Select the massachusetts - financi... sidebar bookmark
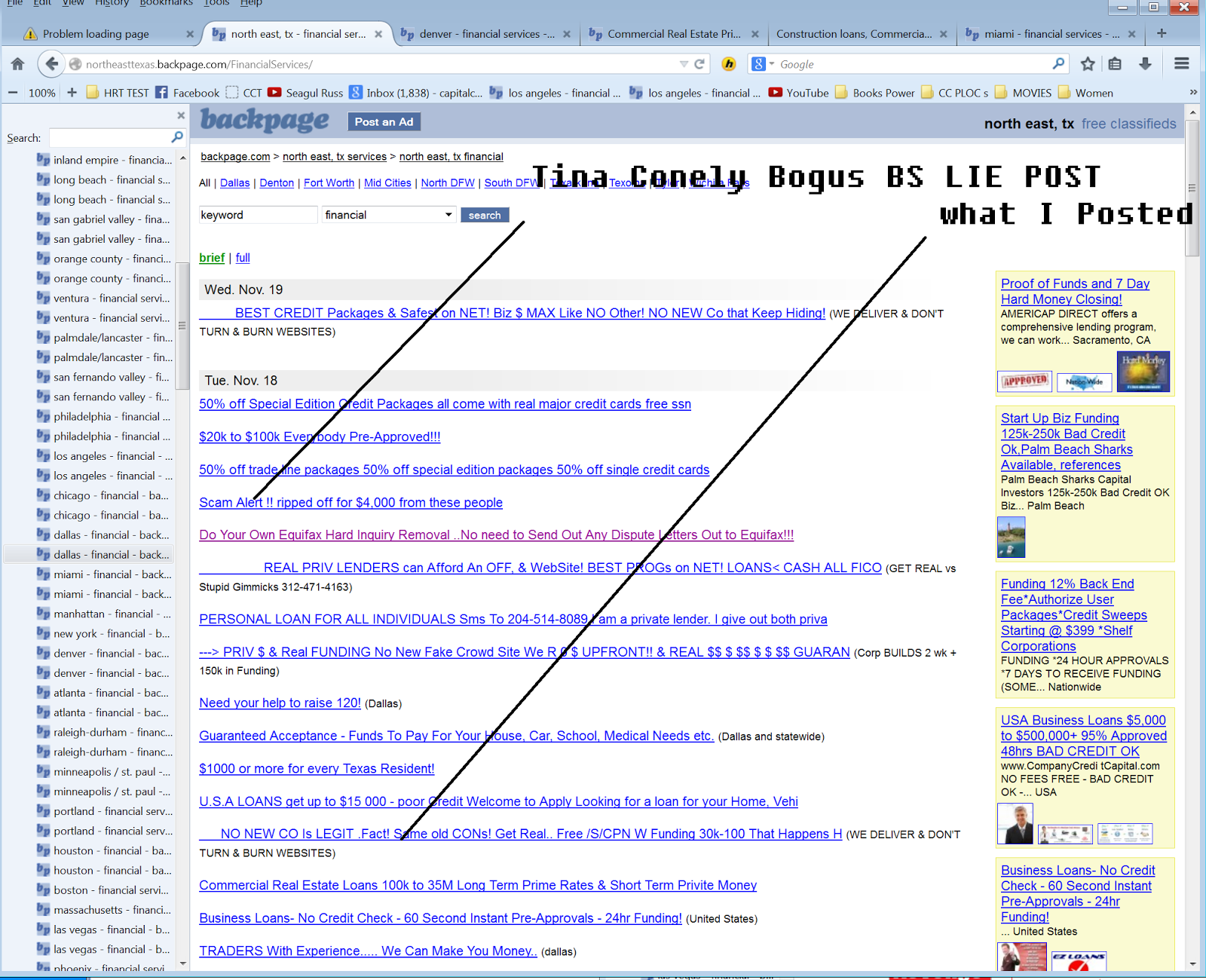 (104, 910)
